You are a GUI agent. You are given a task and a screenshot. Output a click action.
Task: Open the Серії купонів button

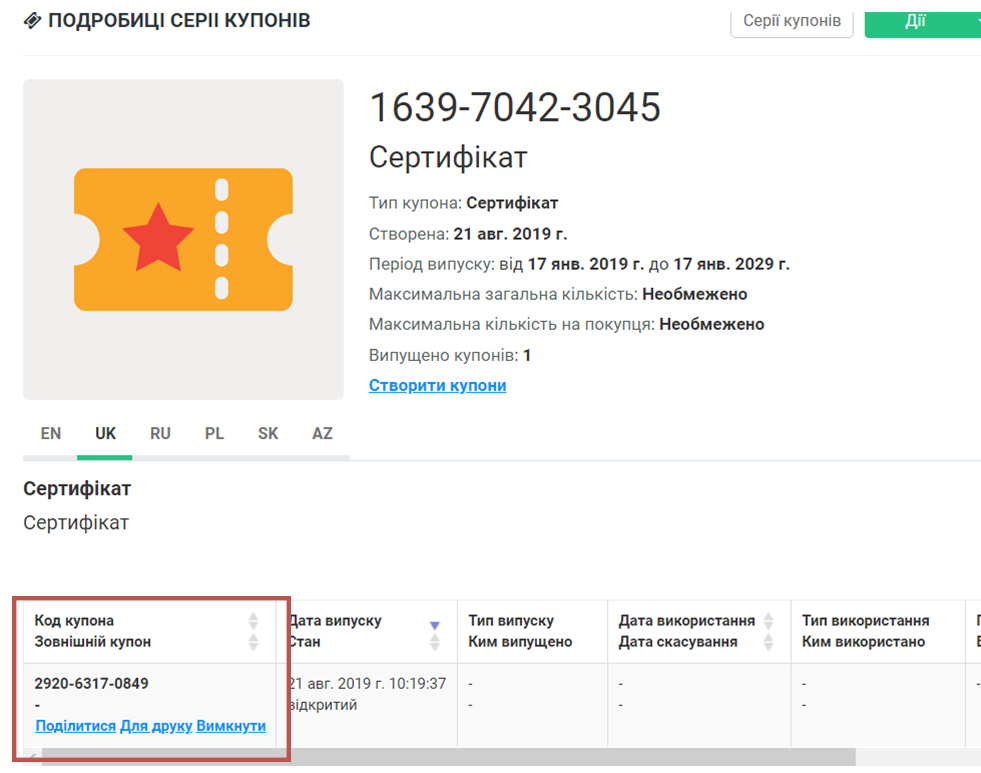(x=791, y=20)
